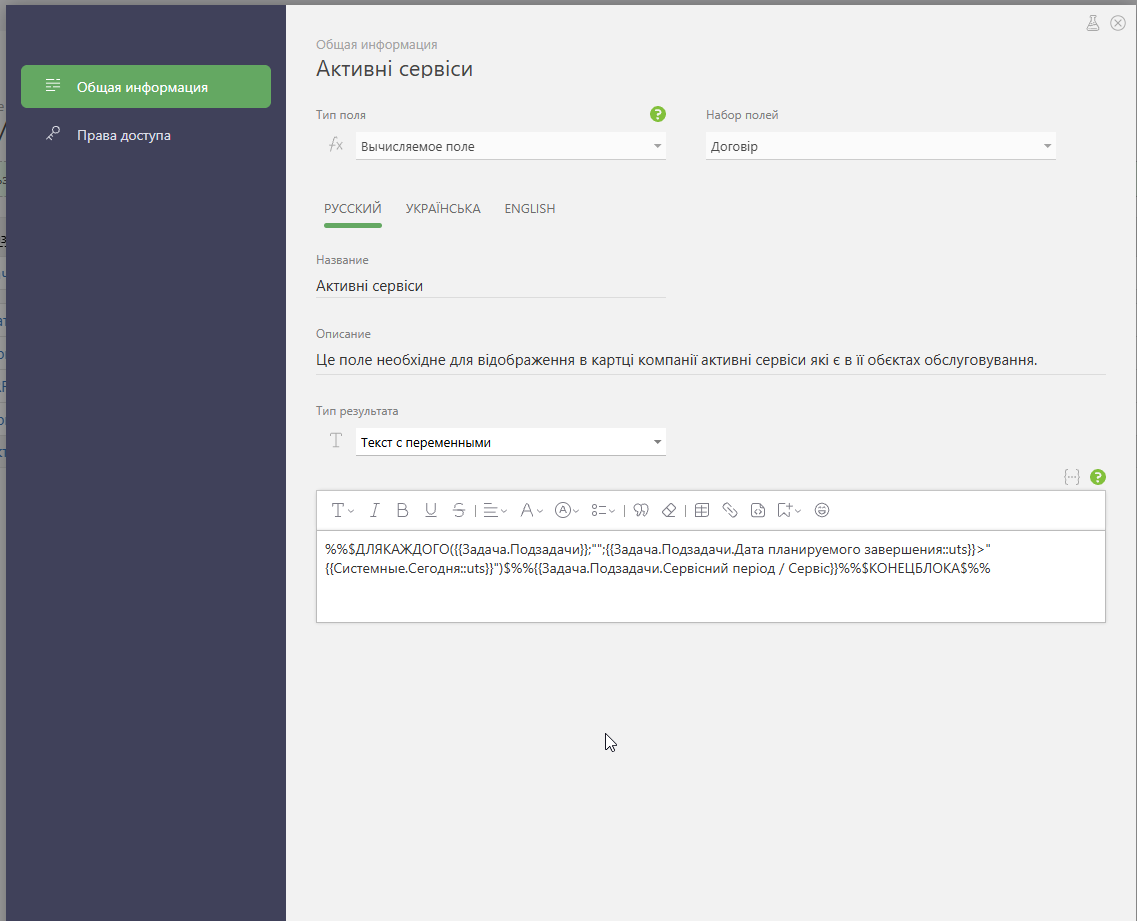Apply underline formatting to text

coord(431,511)
